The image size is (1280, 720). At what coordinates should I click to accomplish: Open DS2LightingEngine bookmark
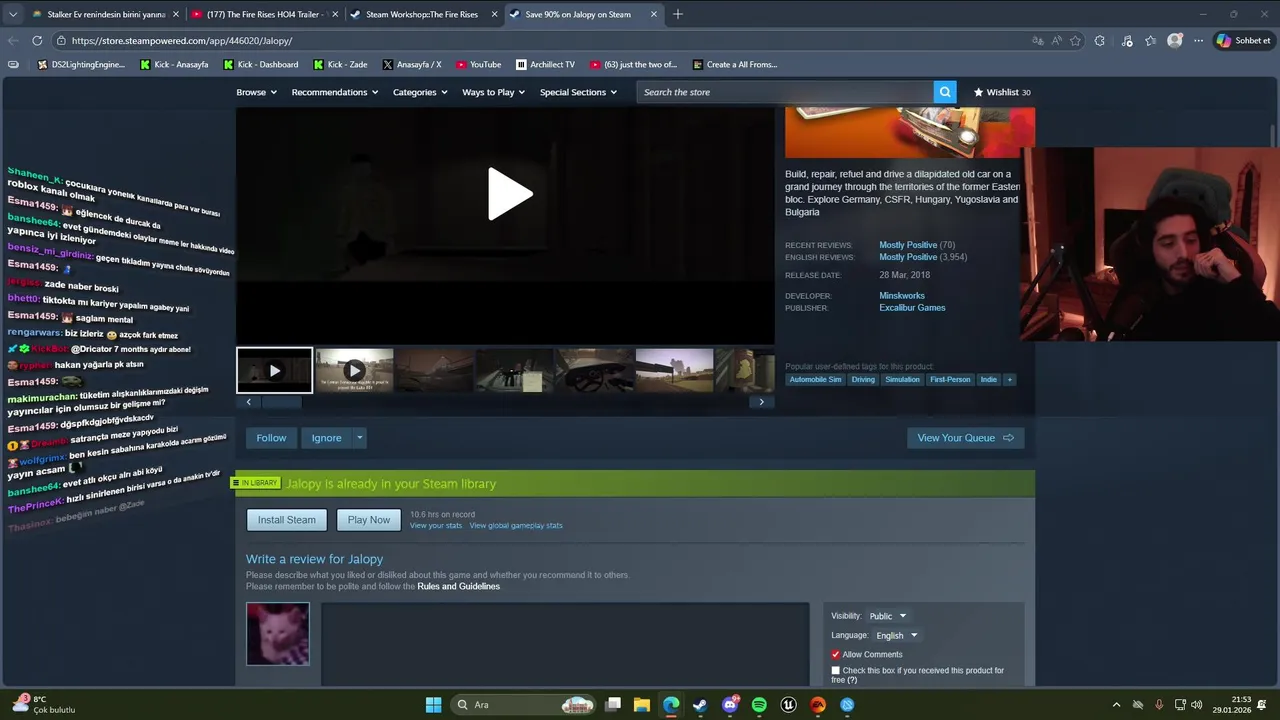pos(82,64)
